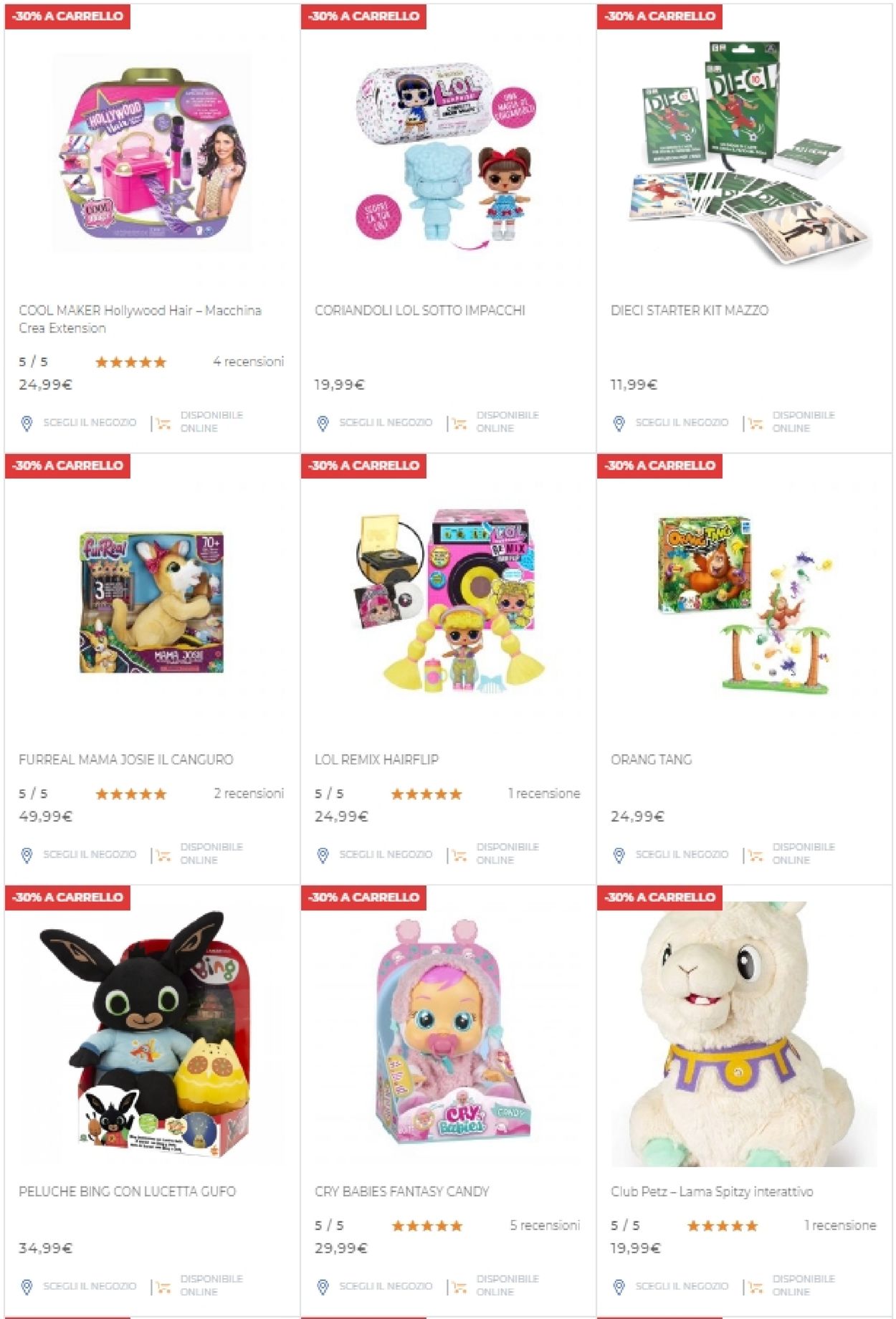Viewport: 896px width, 1319px height.
Task: Click the LOL Remix Hairflip product image
Action: (x=448, y=601)
